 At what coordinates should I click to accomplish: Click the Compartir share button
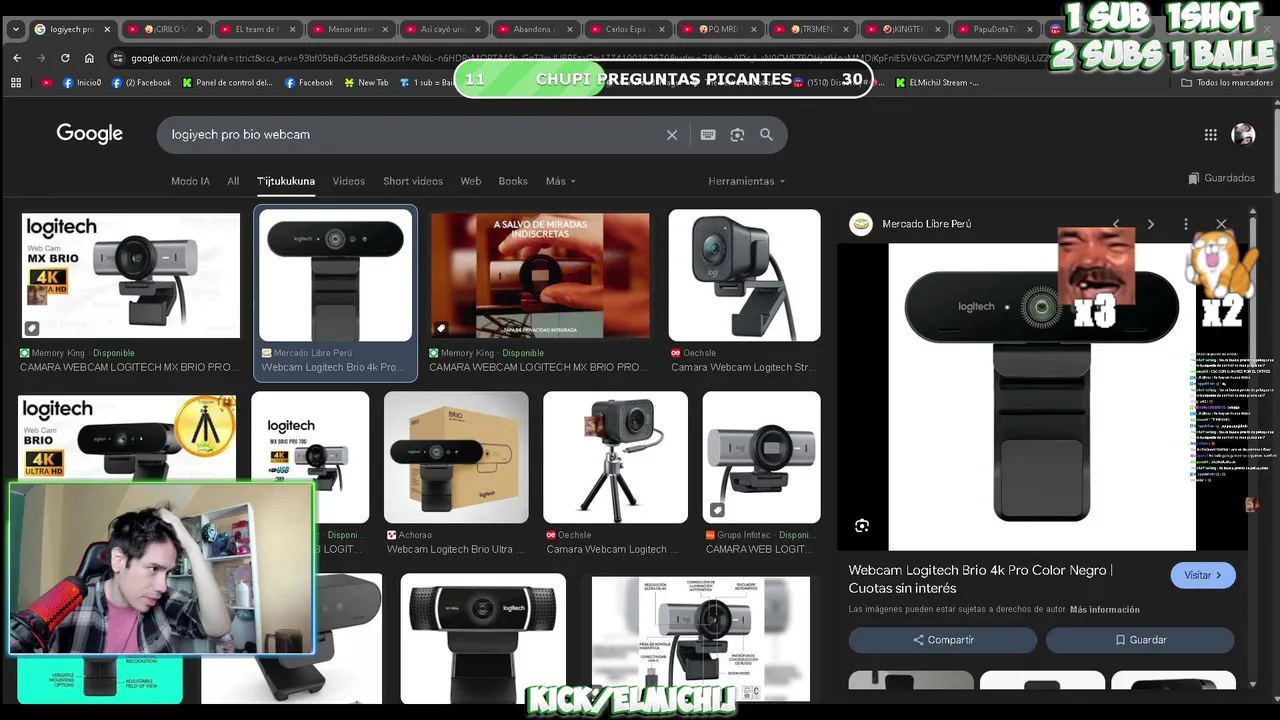pos(943,640)
